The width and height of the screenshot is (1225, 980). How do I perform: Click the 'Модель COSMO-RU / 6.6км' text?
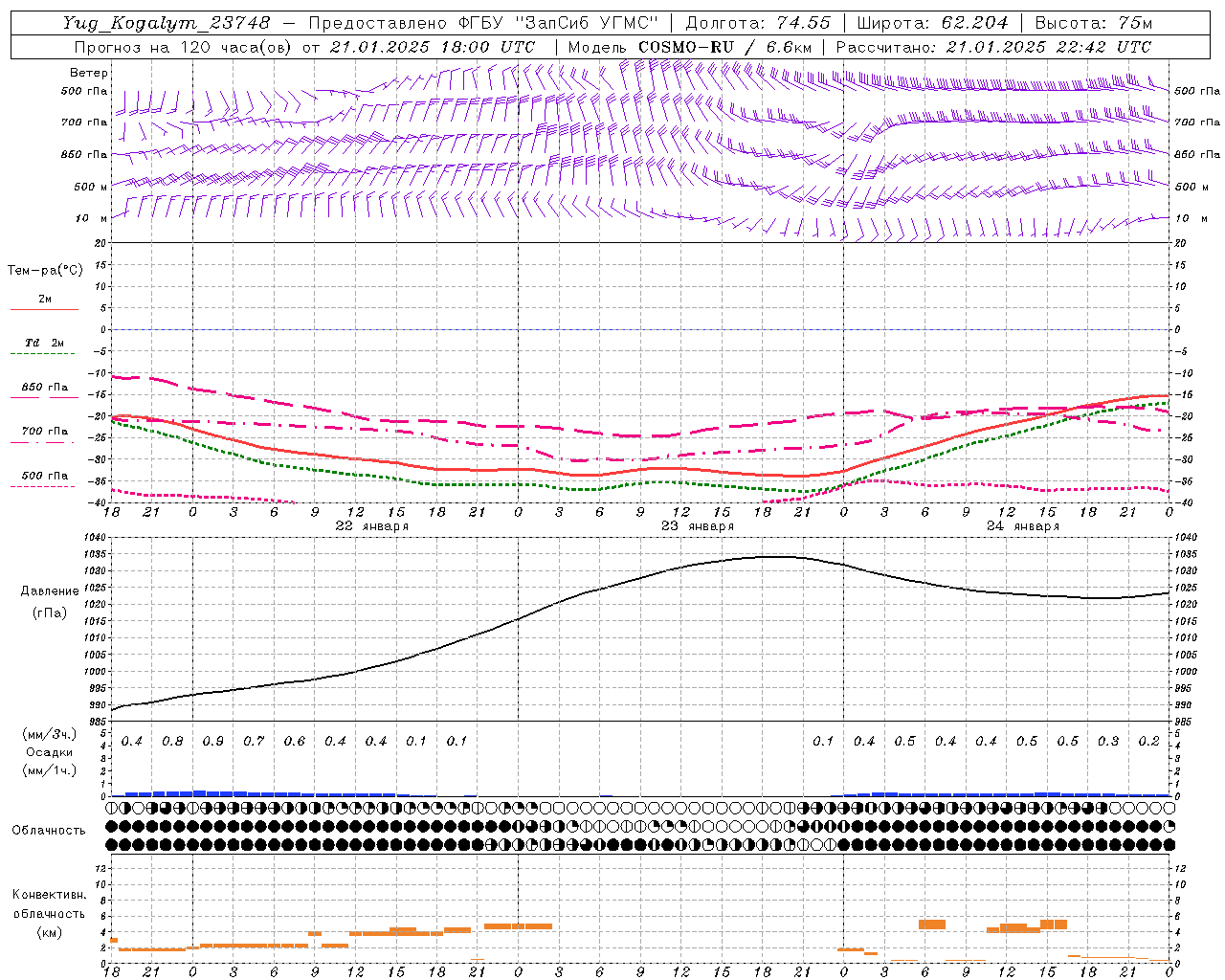click(x=690, y=47)
